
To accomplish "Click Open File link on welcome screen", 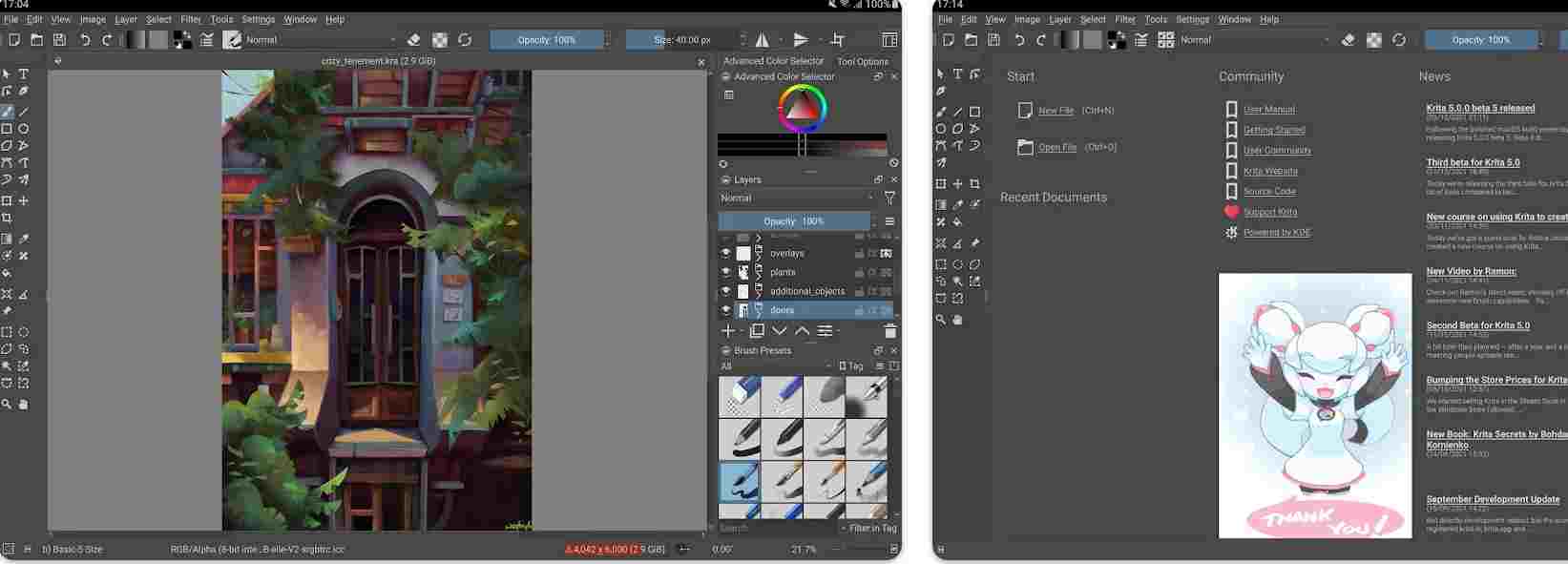I will click(1056, 148).
